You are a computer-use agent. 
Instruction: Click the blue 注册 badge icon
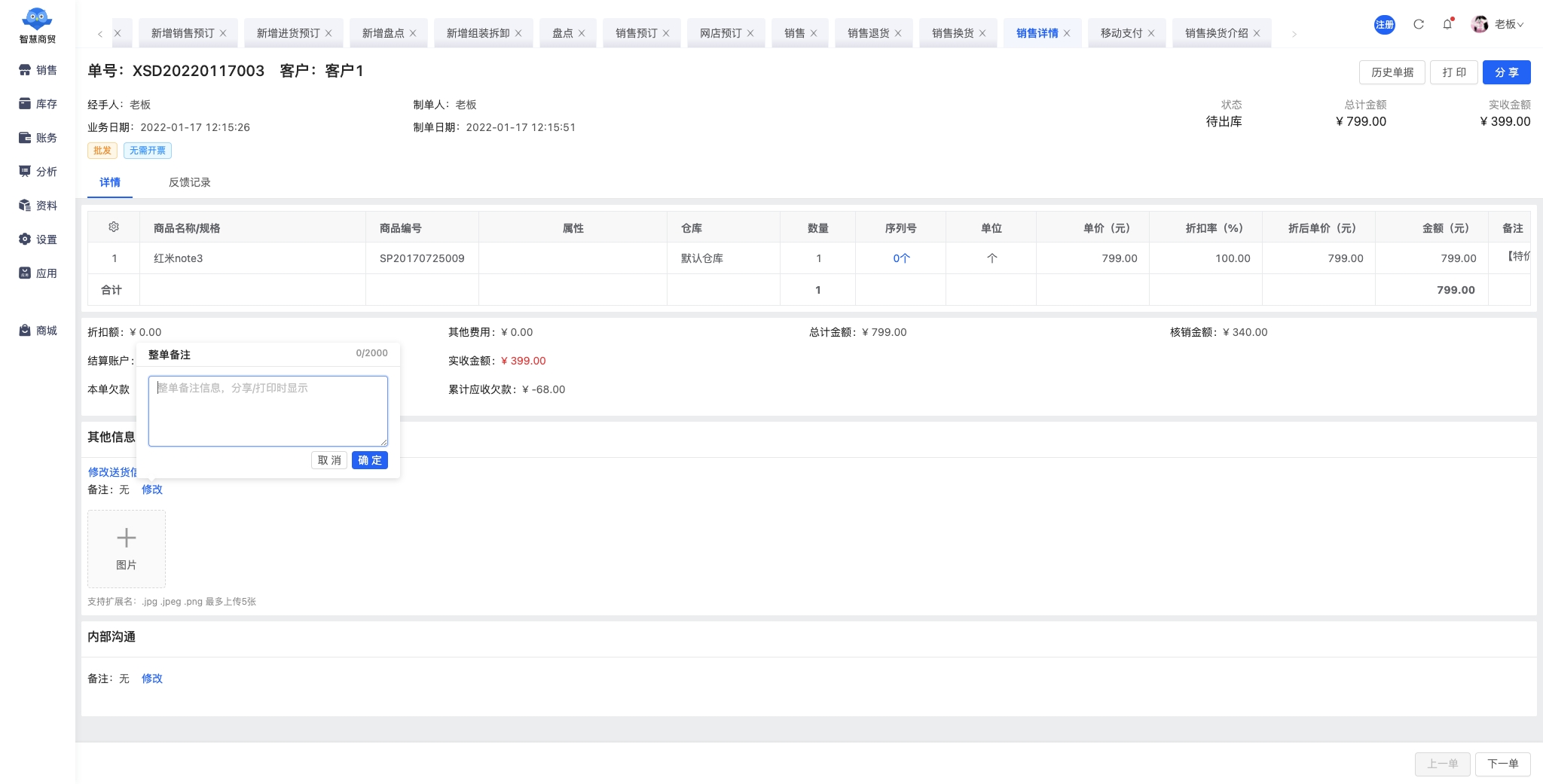pos(1385,25)
